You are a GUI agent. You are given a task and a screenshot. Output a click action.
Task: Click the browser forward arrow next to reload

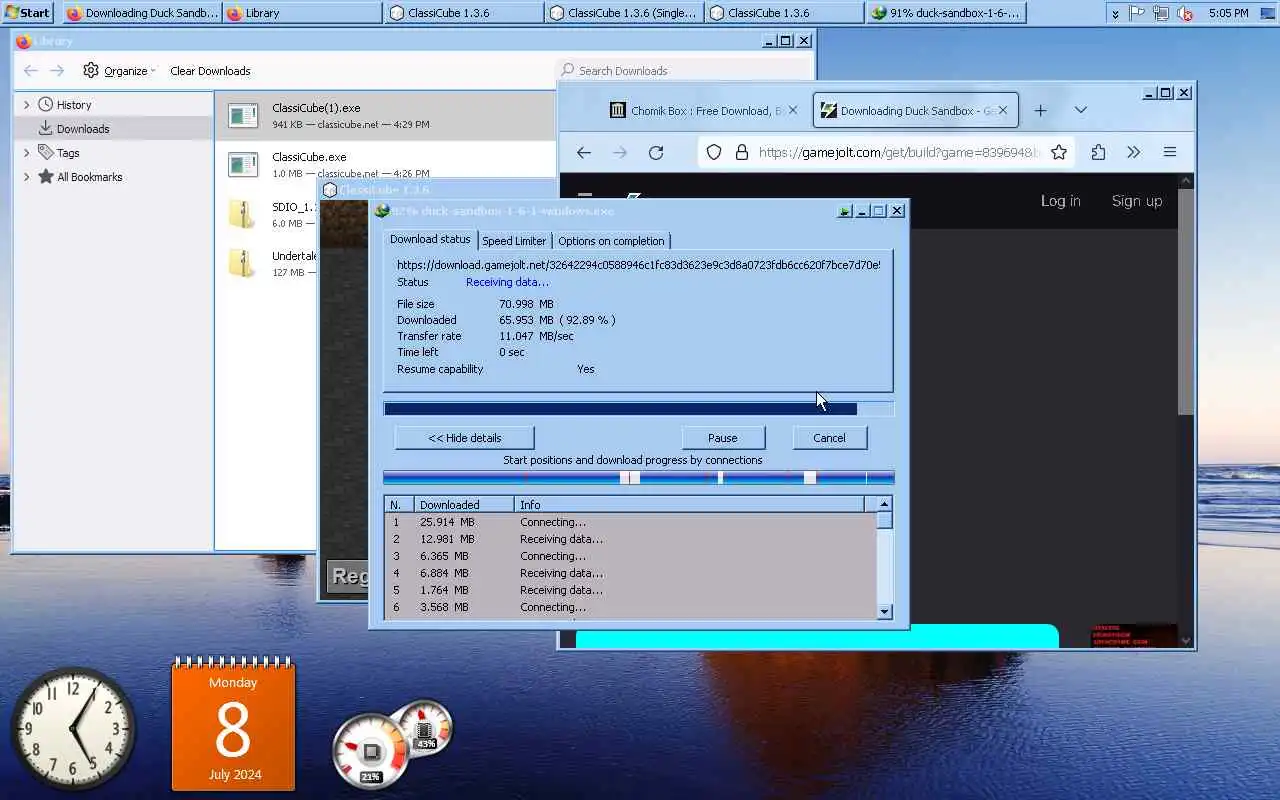(620, 152)
